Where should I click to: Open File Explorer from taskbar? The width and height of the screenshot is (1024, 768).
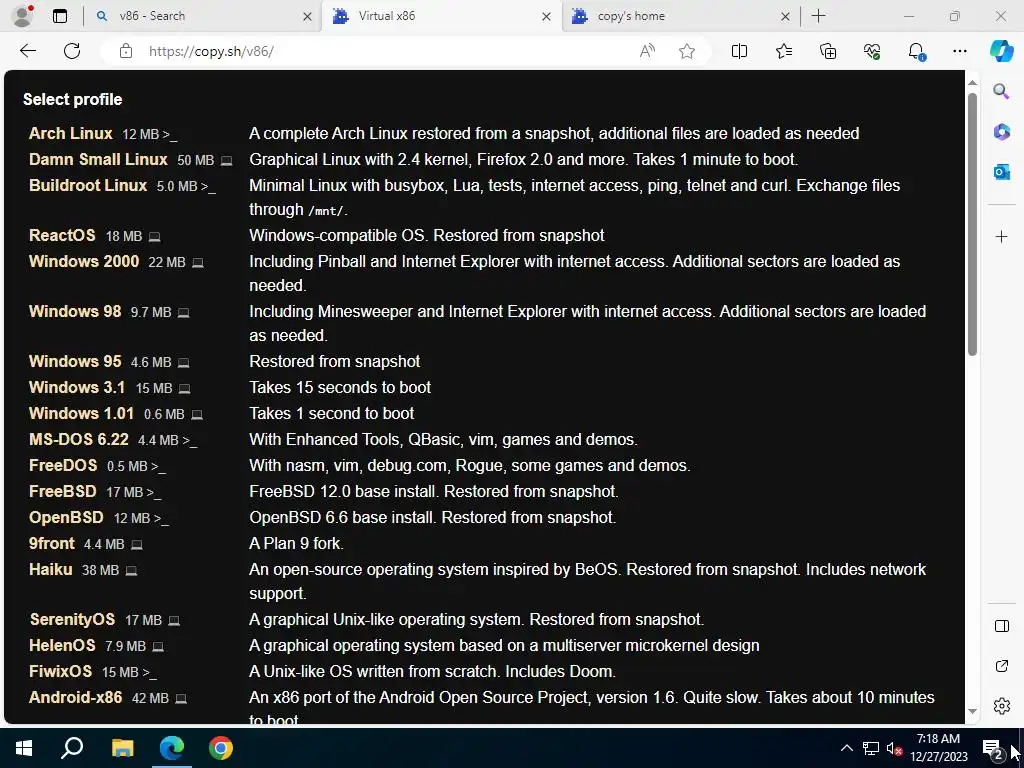[122, 748]
